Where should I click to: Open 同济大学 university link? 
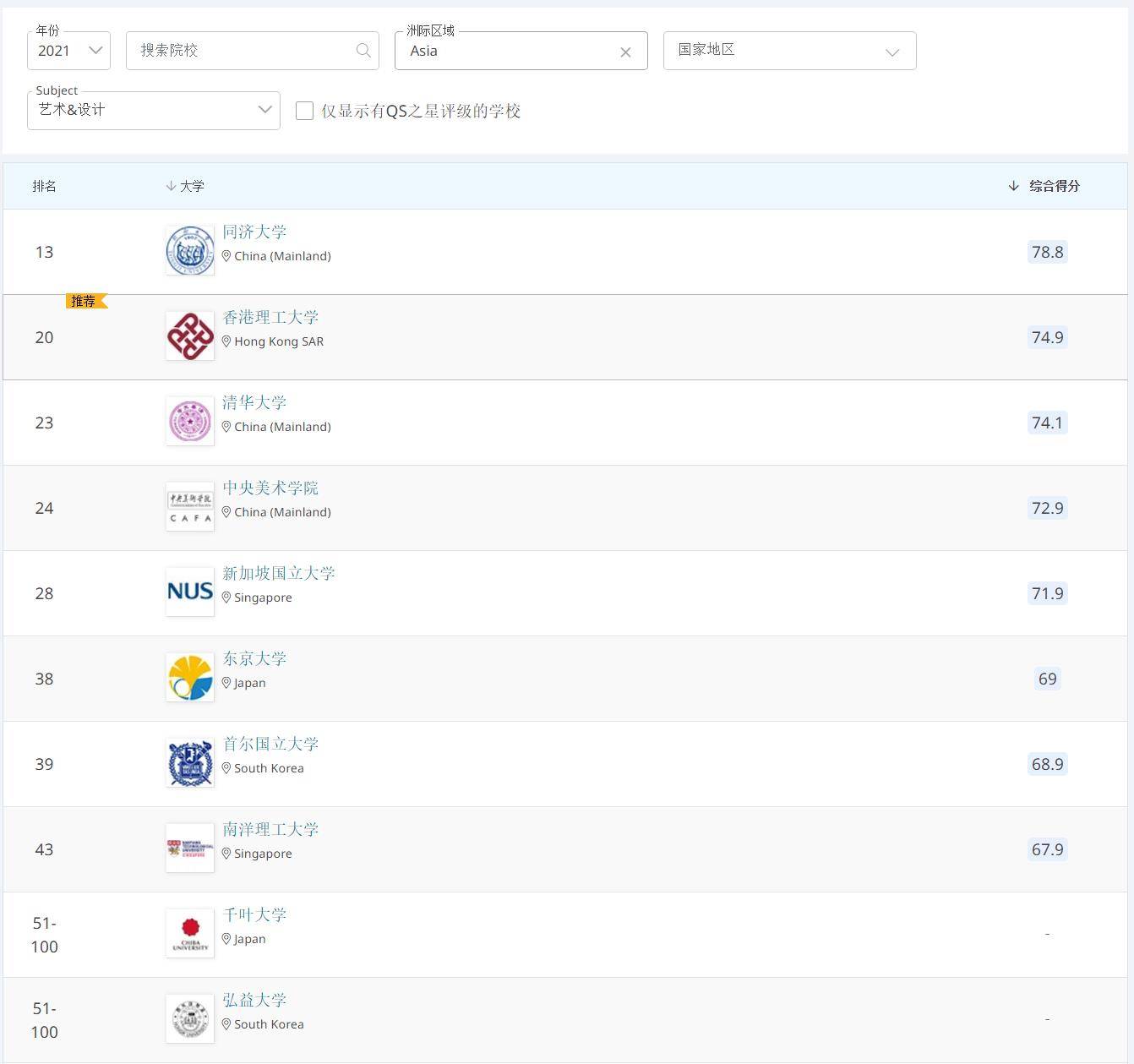[254, 232]
